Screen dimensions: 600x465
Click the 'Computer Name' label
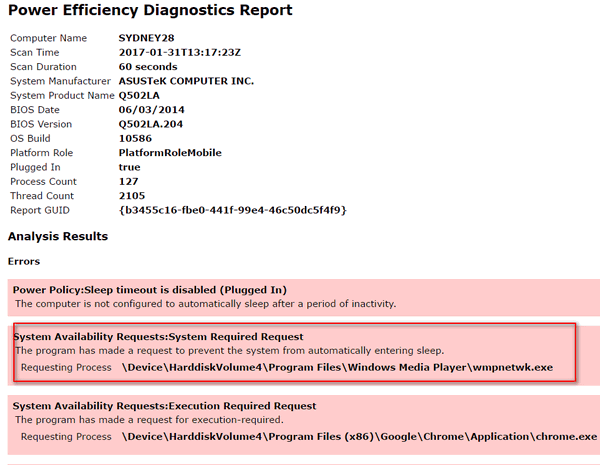tap(49, 38)
